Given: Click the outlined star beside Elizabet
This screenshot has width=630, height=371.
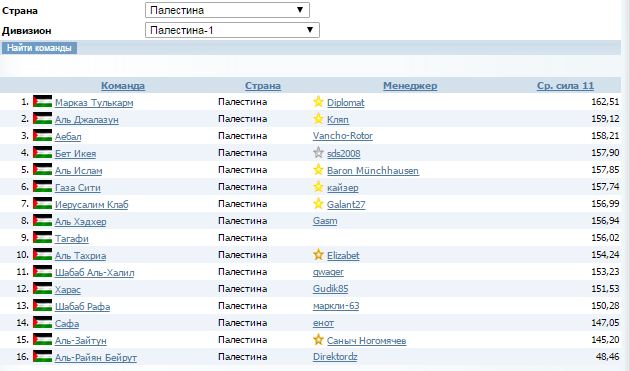Looking at the screenshot, I should [x=318, y=254].
